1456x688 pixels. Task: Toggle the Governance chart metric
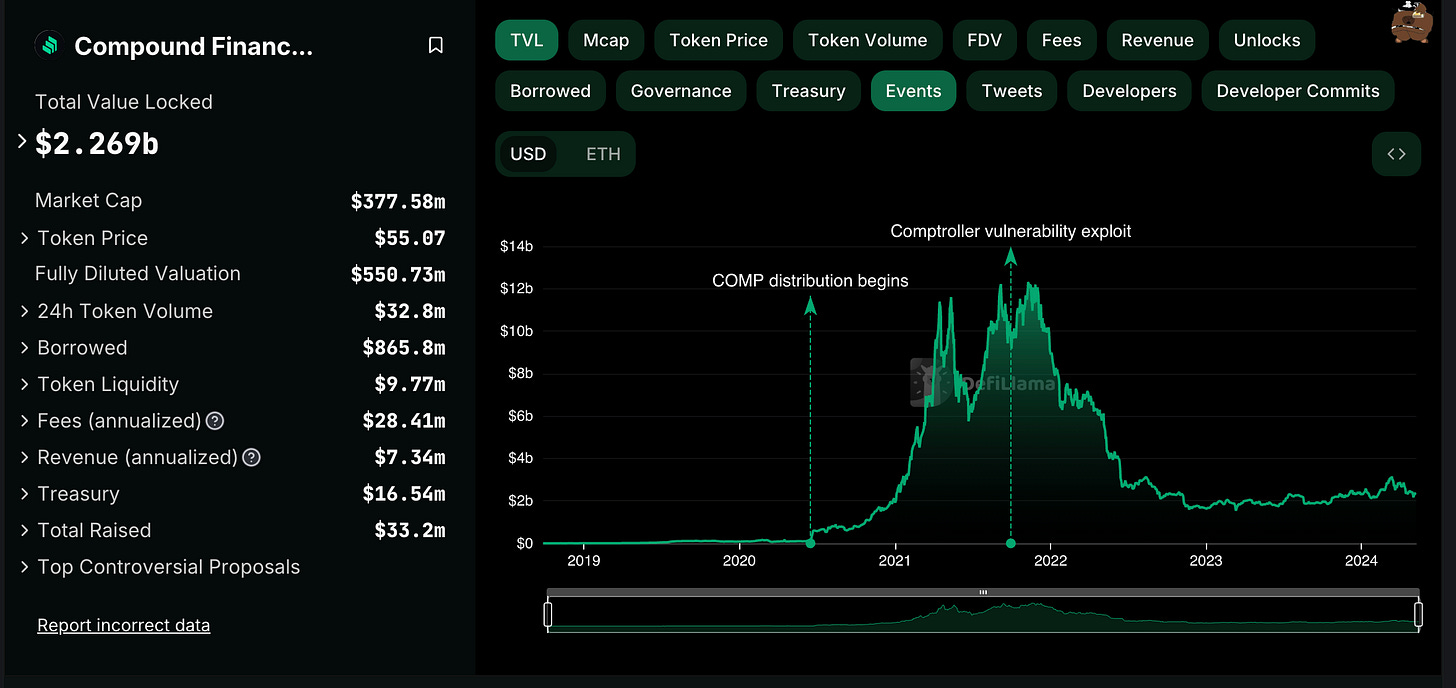coord(681,91)
